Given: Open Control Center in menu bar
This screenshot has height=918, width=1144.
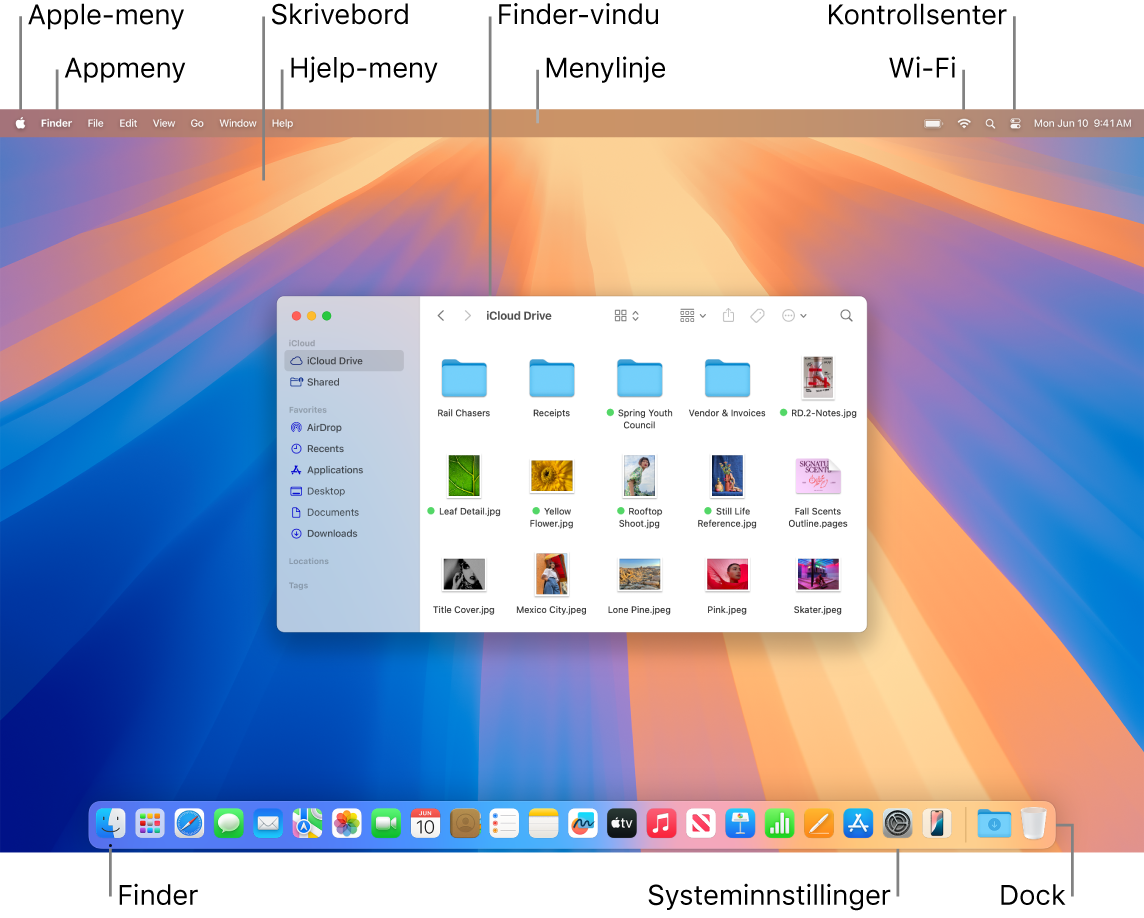Looking at the screenshot, I should click(x=1015, y=123).
